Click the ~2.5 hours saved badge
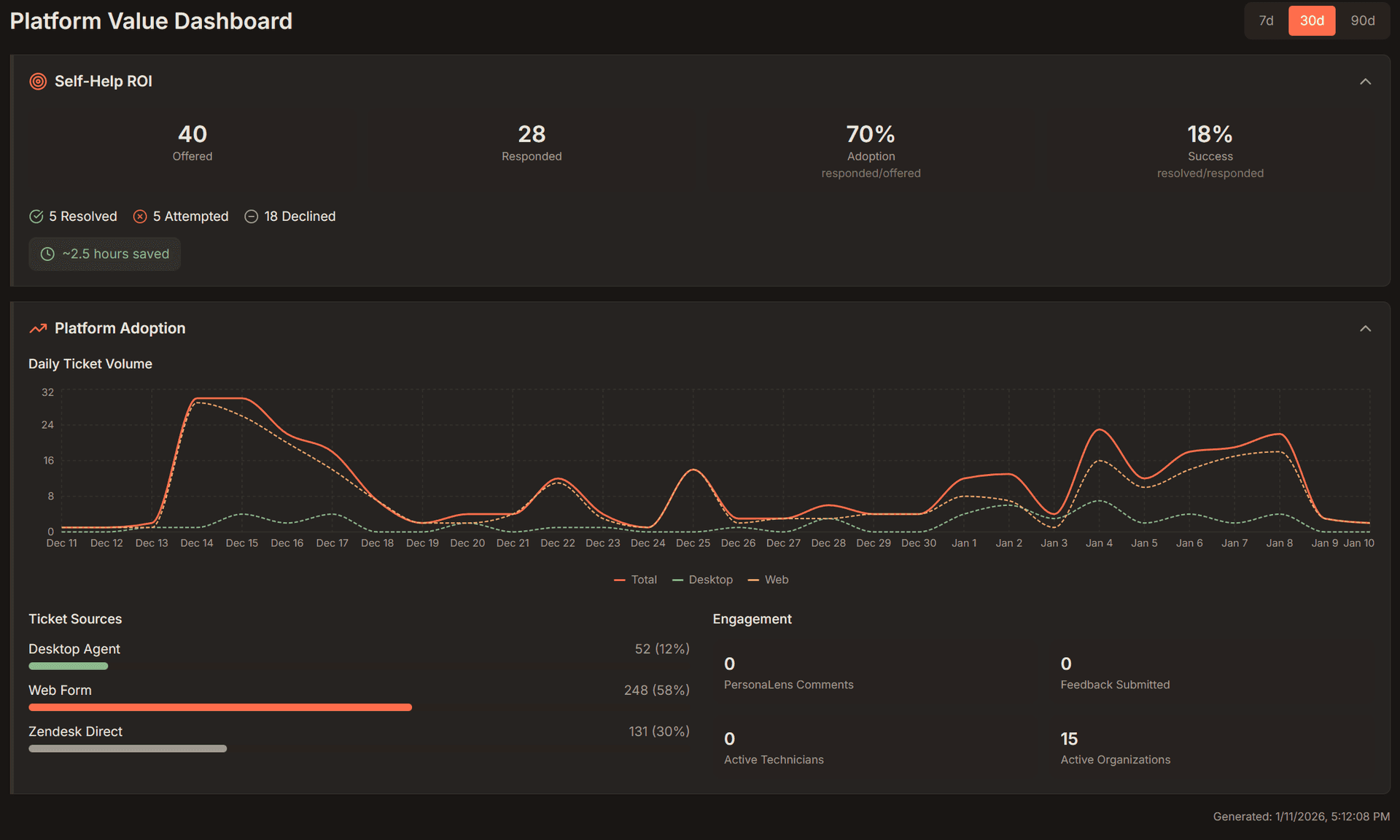The width and height of the screenshot is (1400, 840). click(104, 254)
